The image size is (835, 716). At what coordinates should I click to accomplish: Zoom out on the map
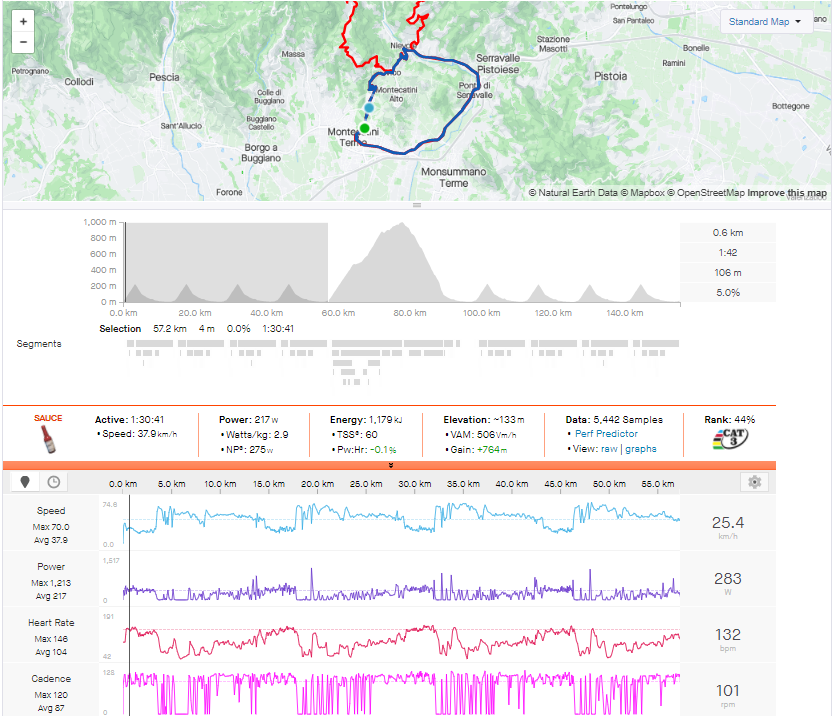pos(23,42)
